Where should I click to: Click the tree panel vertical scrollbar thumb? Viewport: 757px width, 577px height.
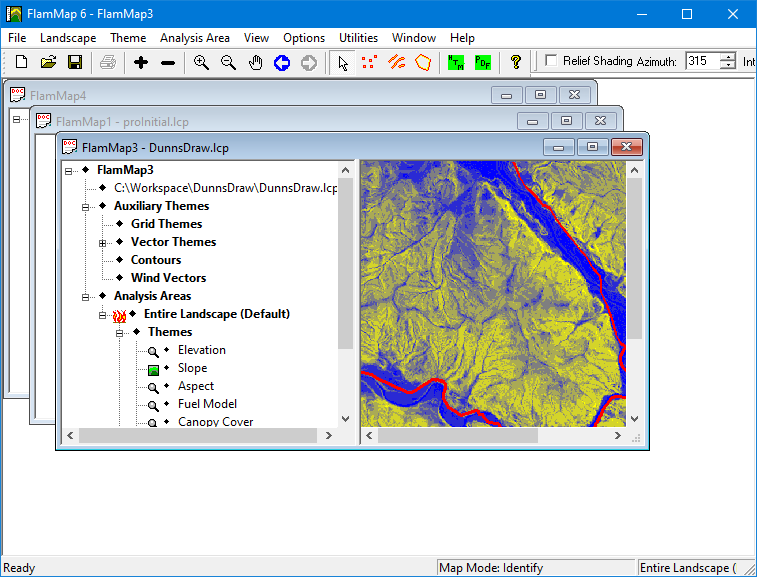click(345, 263)
